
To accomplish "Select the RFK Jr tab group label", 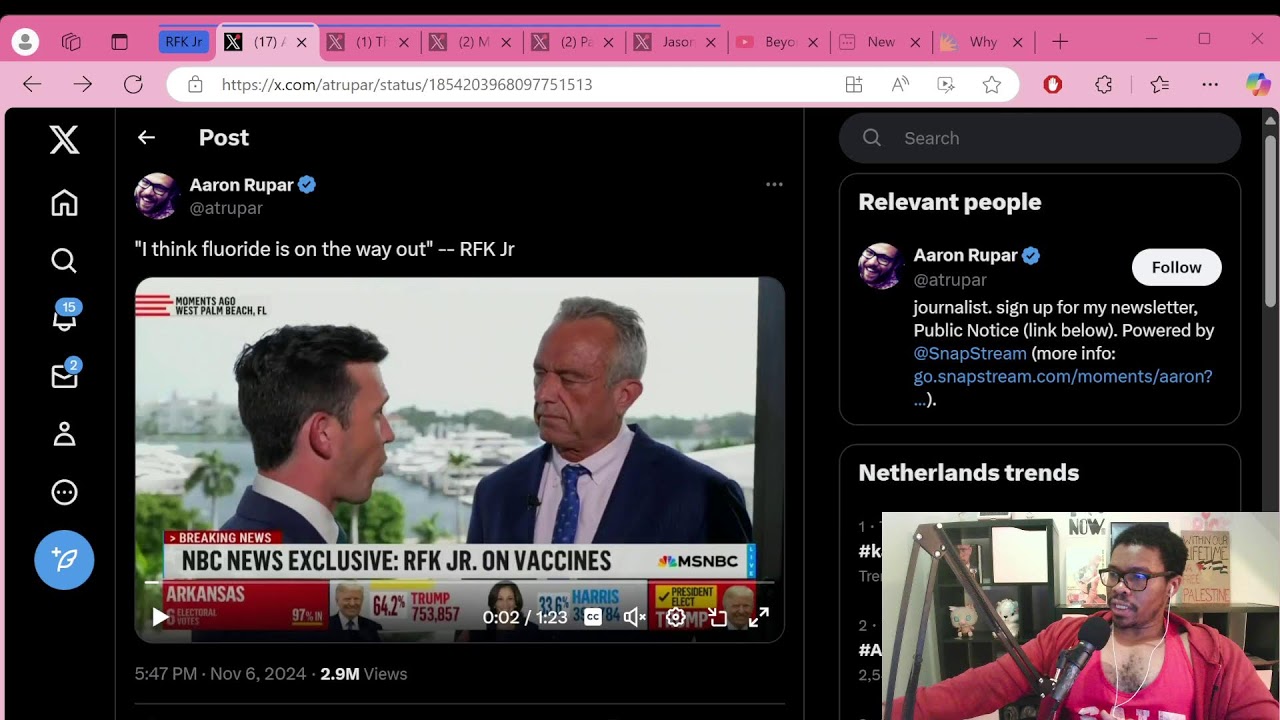I will point(184,42).
